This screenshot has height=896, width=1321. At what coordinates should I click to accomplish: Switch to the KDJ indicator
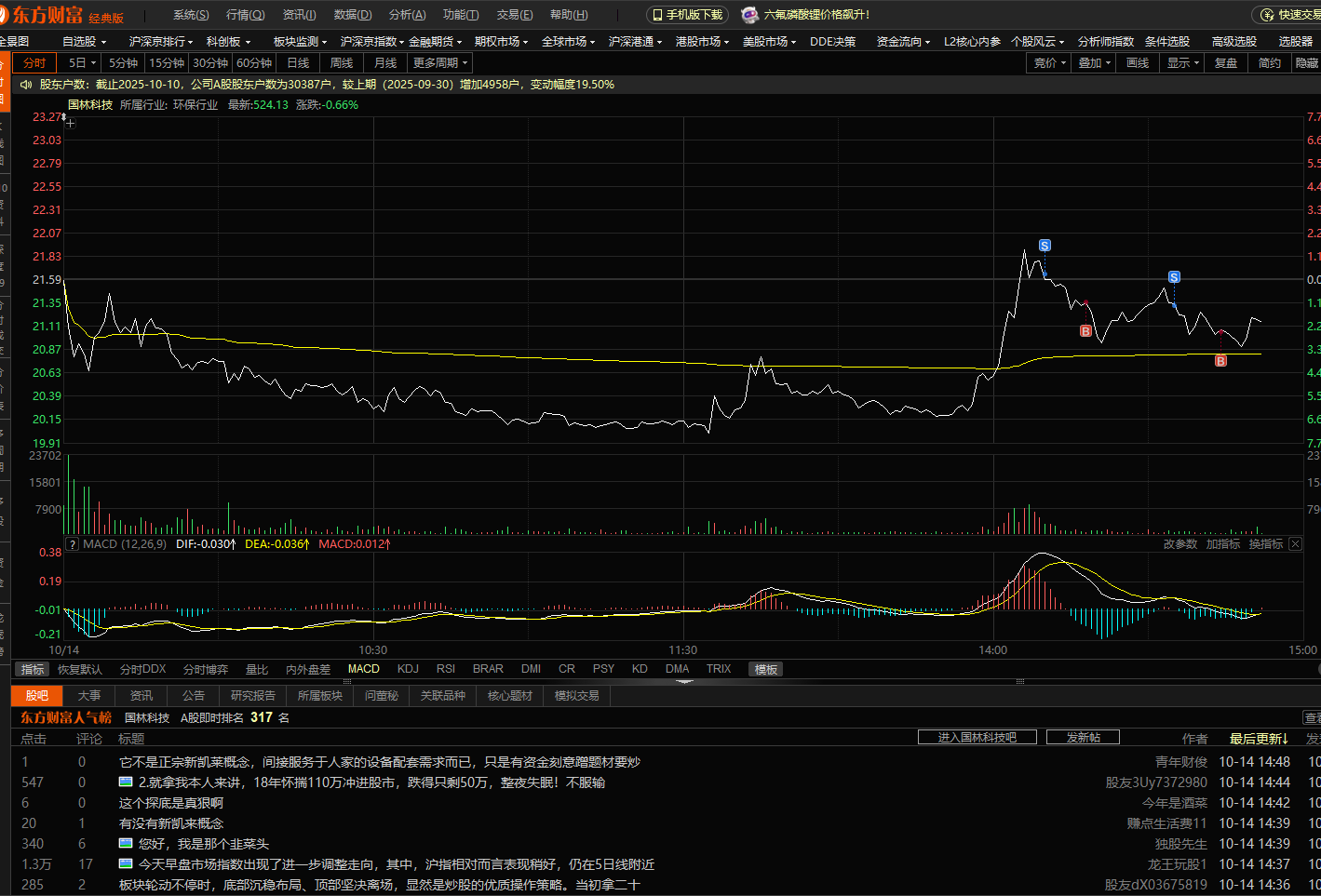tap(408, 669)
